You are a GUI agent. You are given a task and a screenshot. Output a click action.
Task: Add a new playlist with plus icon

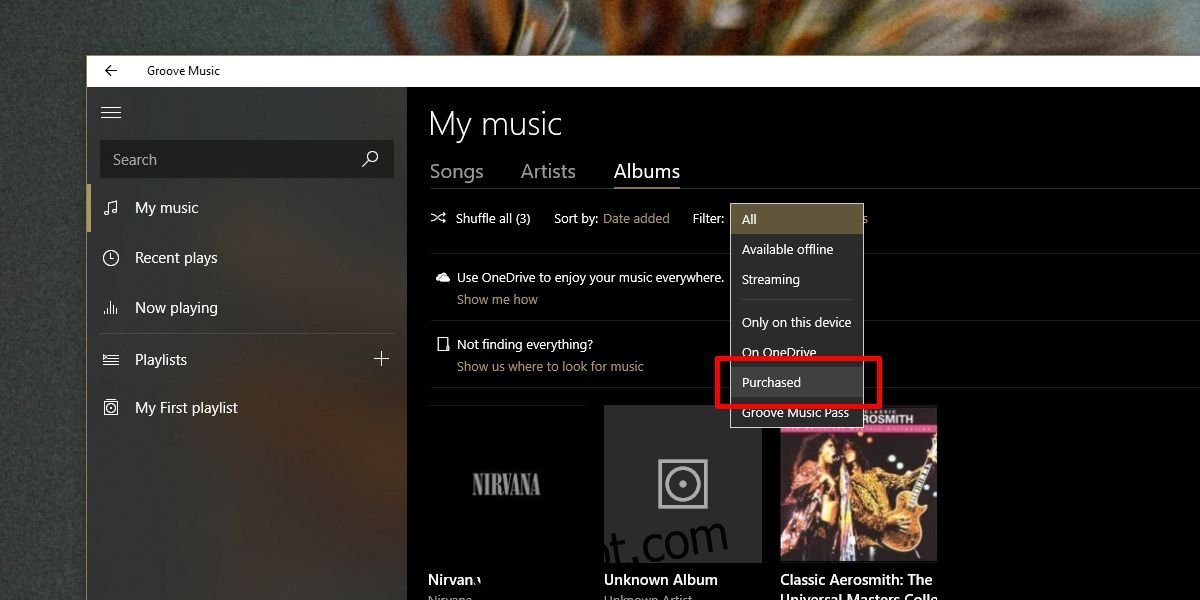[381, 359]
